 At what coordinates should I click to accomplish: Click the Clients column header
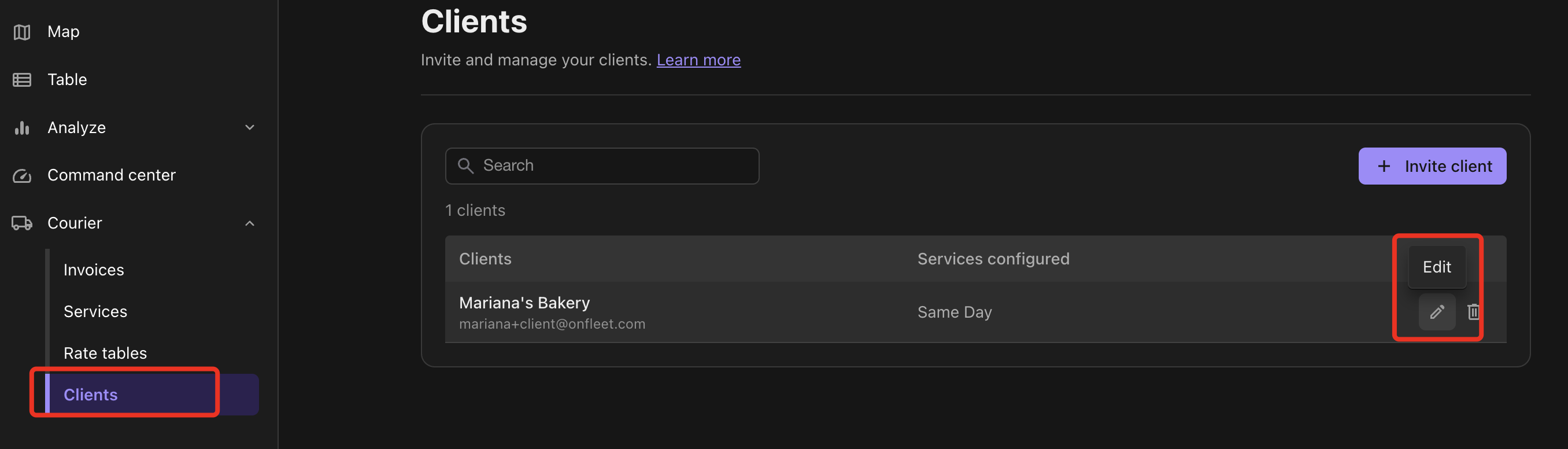(x=485, y=259)
